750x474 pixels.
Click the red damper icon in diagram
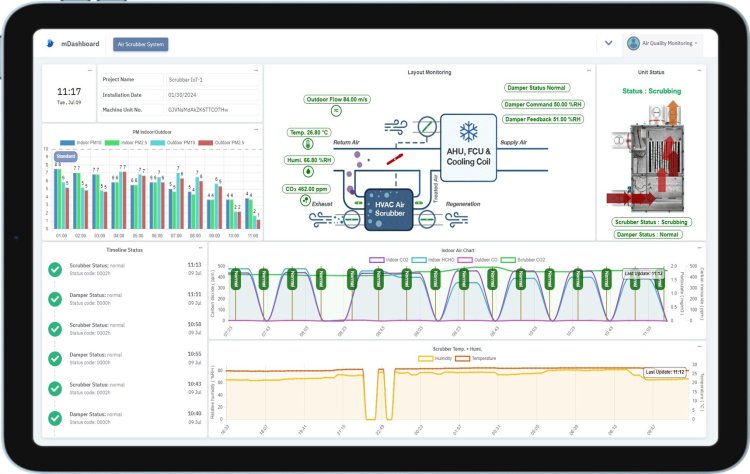coord(395,158)
